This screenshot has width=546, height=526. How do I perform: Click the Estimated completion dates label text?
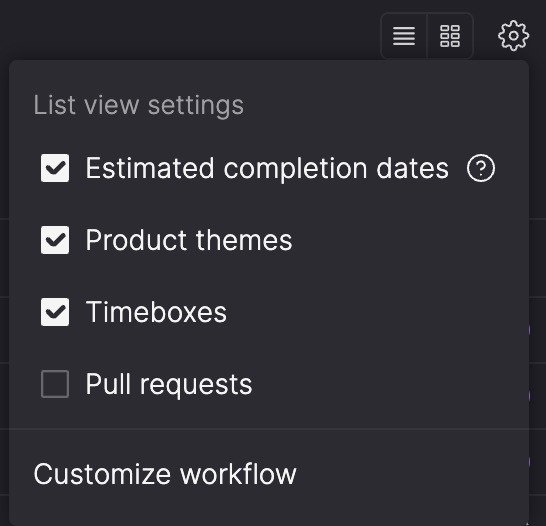tap(267, 168)
